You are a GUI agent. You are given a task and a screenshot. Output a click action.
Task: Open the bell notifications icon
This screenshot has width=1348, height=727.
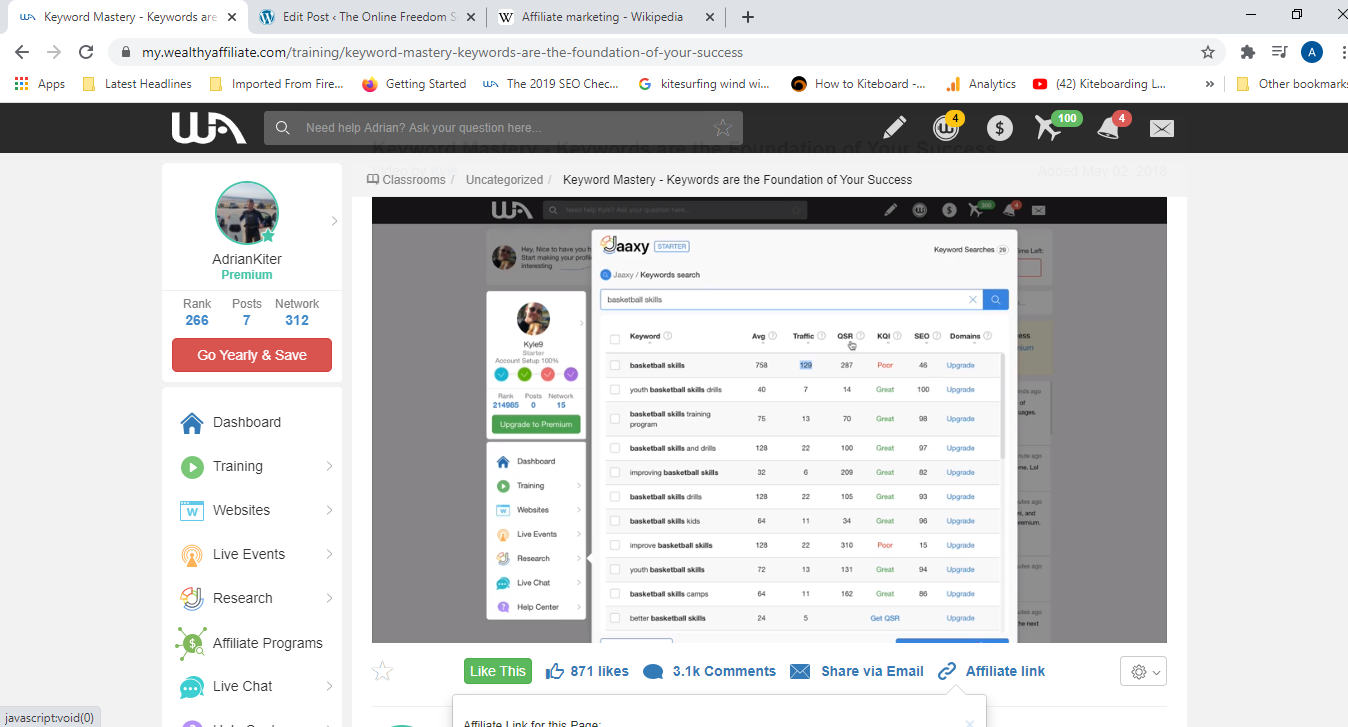1108,128
